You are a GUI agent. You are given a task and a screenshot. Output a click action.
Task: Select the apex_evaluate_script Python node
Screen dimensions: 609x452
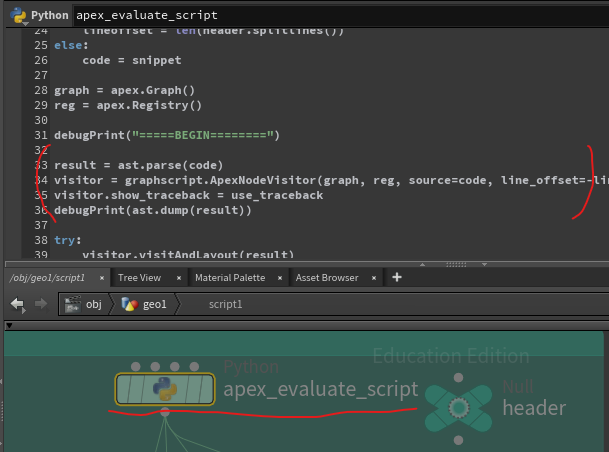[x=165, y=389]
